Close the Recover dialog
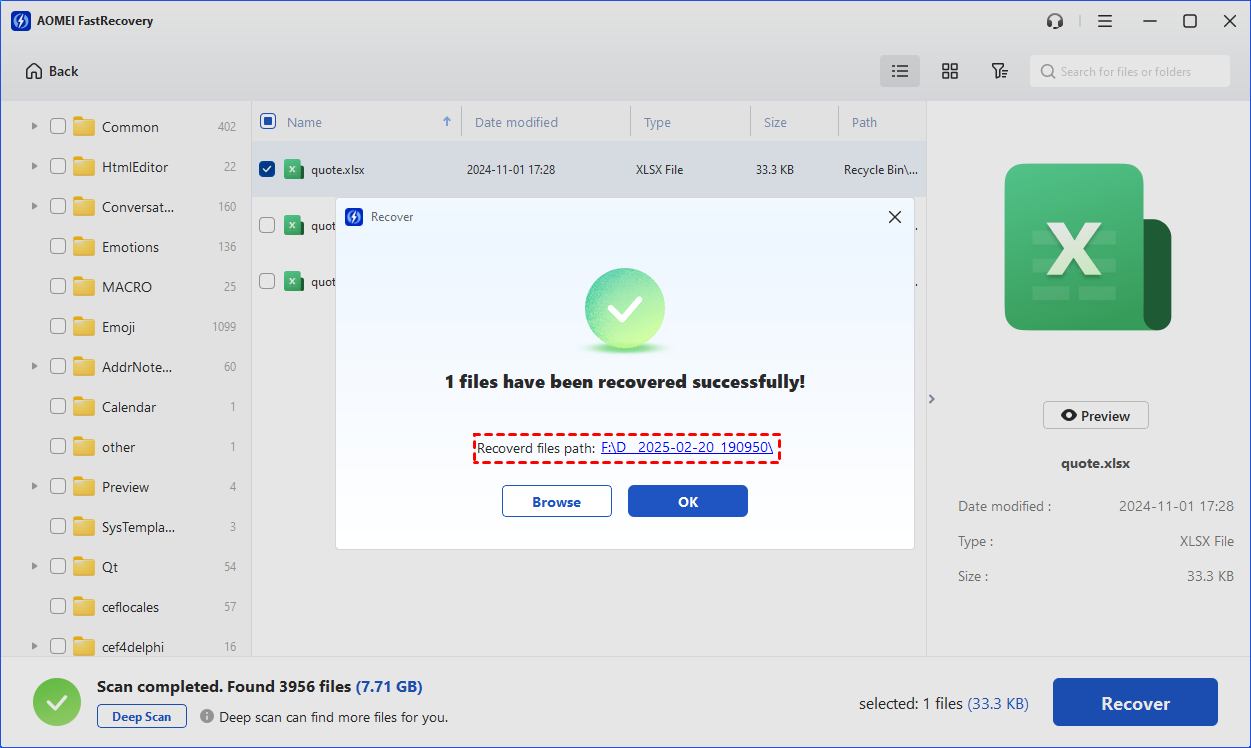This screenshot has width=1251, height=748. 895,217
